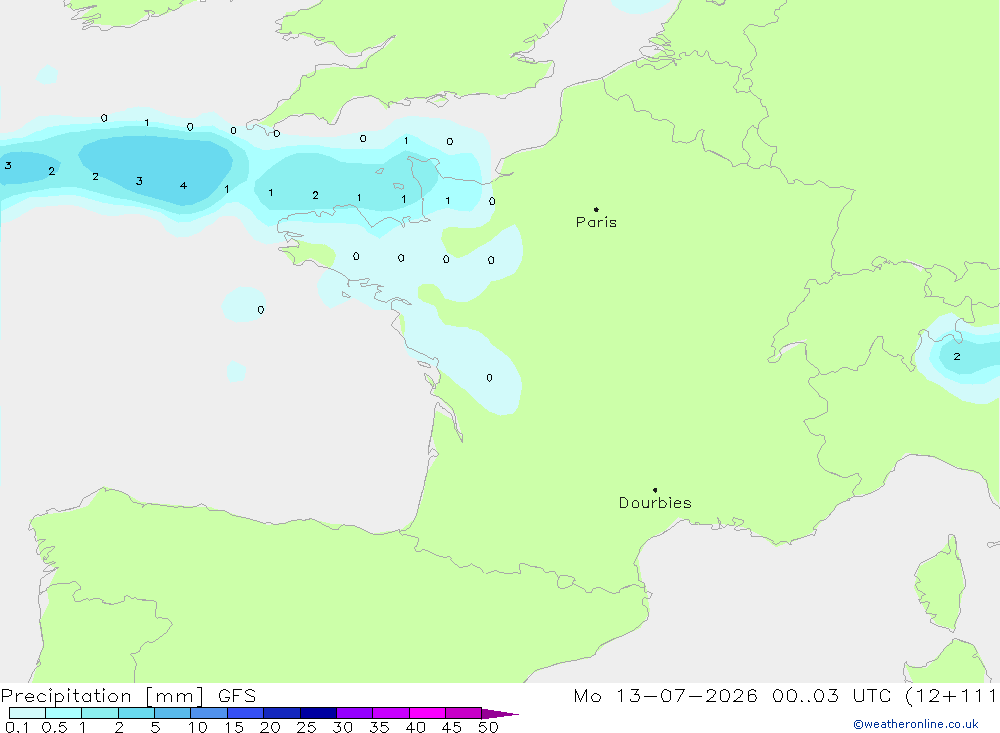Click the legend label '20'
Image resolution: width=1000 pixels, height=733 pixels.
click(270, 727)
